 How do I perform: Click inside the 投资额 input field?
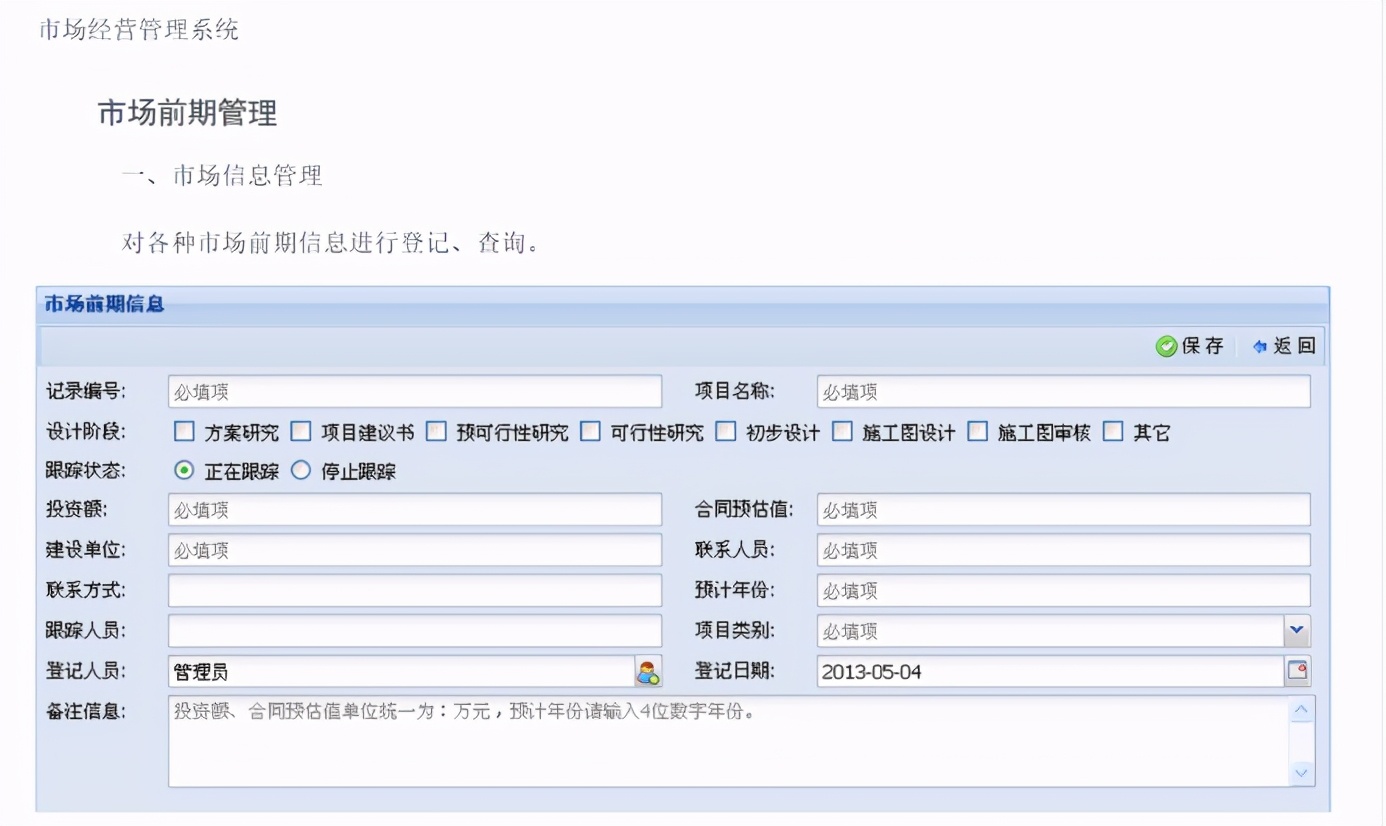point(415,510)
